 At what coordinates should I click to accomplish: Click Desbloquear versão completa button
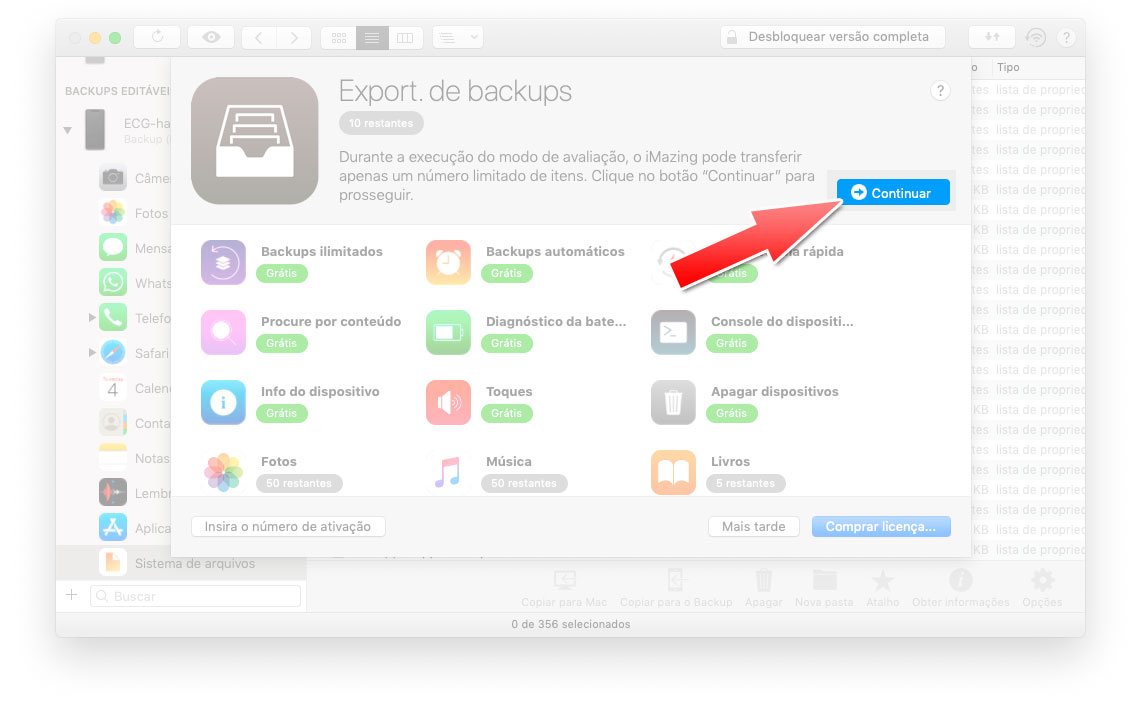[x=832, y=37]
